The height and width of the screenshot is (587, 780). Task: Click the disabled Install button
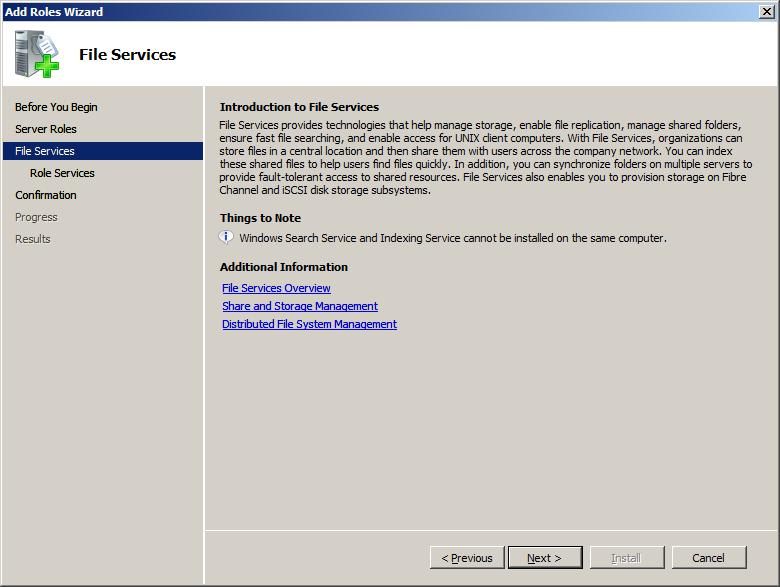pos(627,558)
